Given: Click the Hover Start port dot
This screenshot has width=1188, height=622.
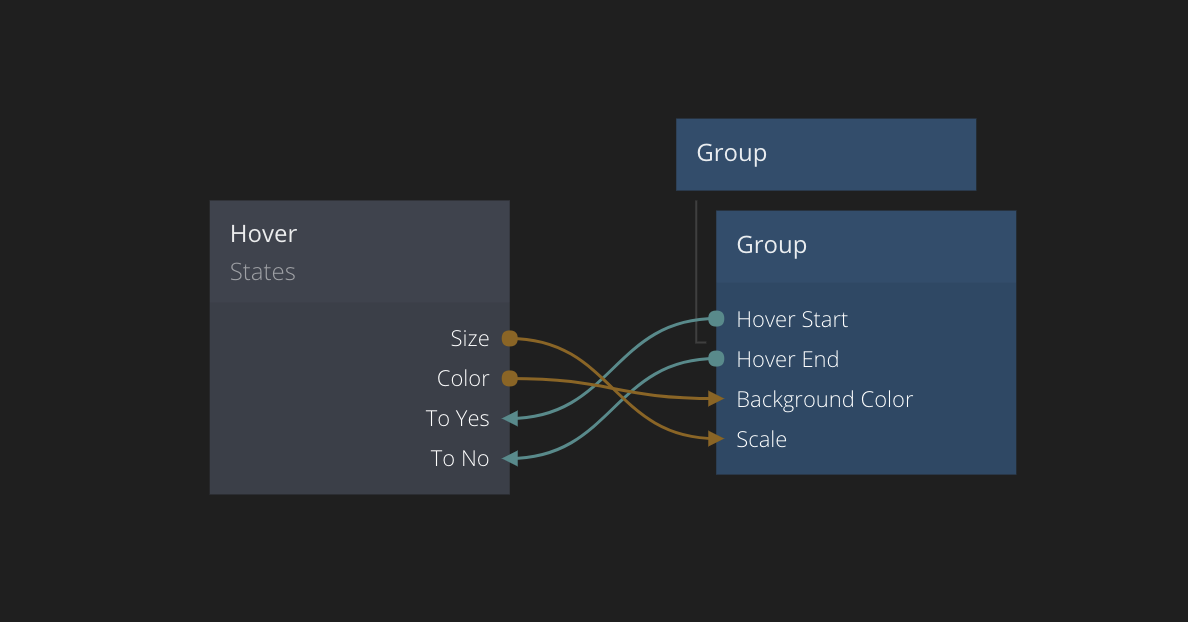Looking at the screenshot, I should (716, 319).
